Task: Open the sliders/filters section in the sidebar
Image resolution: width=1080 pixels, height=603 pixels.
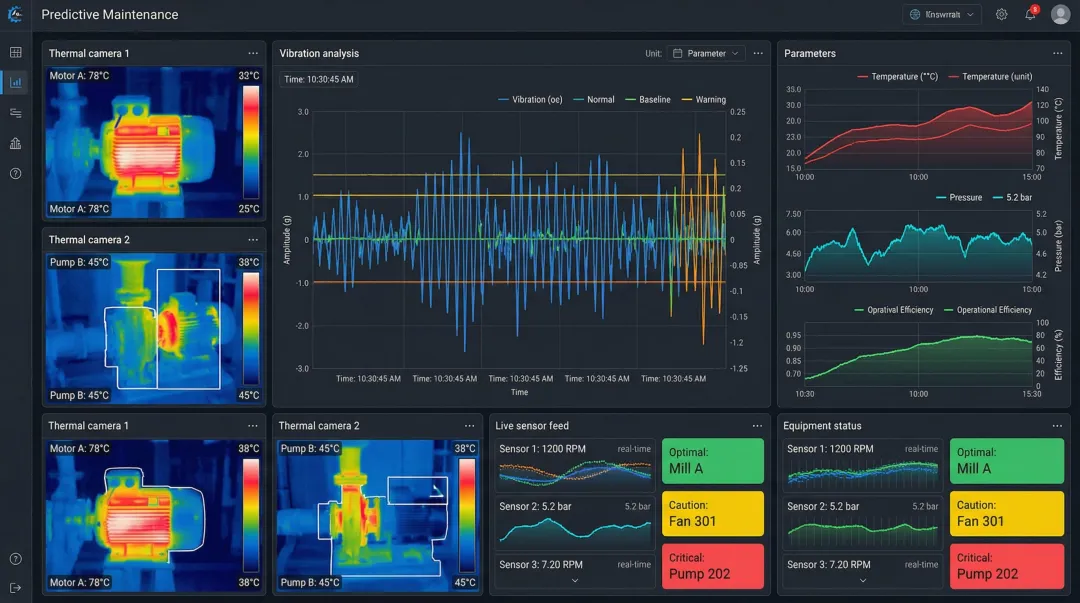Action: (15, 113)
